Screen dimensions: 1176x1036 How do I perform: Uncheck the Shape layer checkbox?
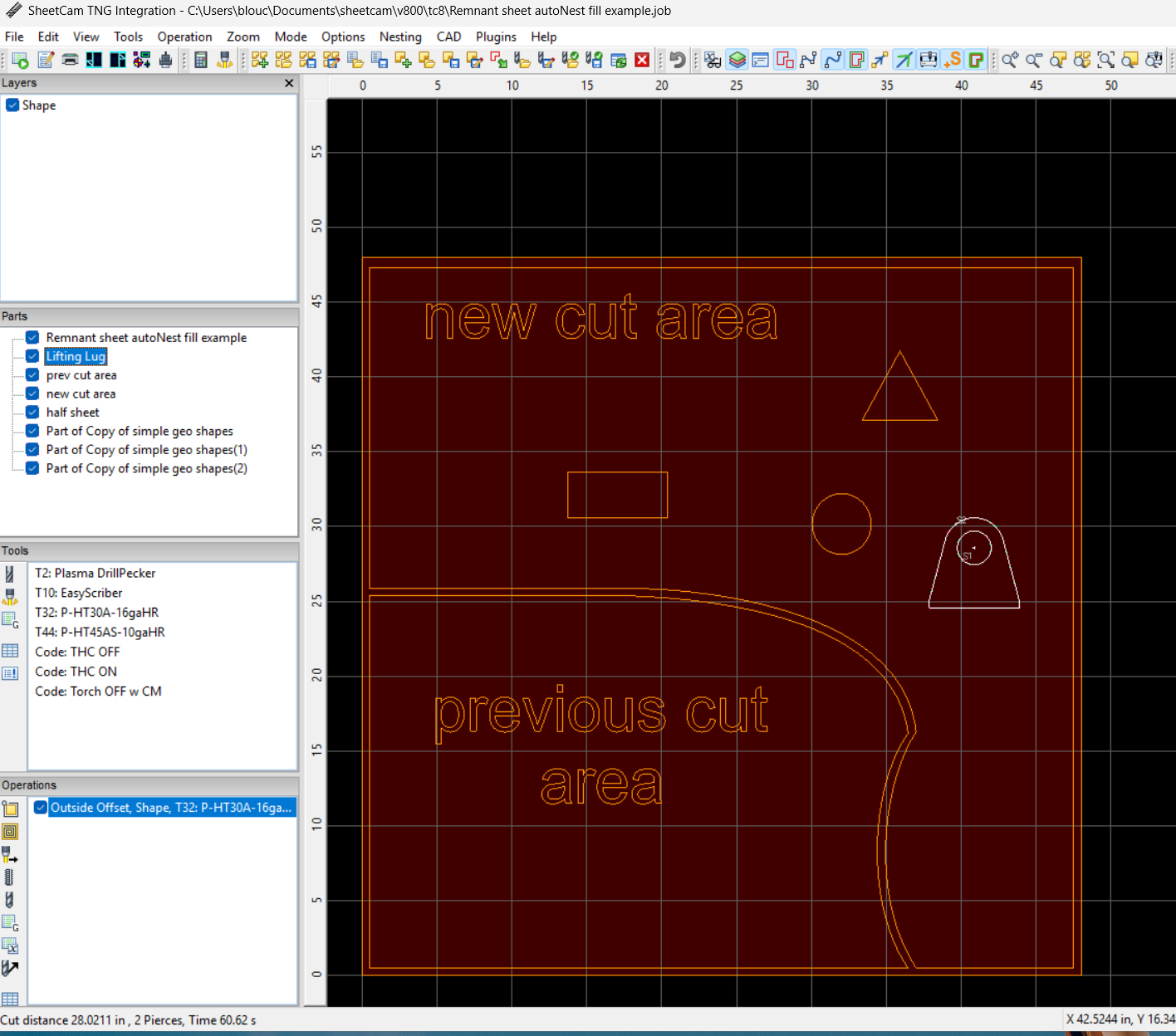pyautogui.click(x=12, y=105)
